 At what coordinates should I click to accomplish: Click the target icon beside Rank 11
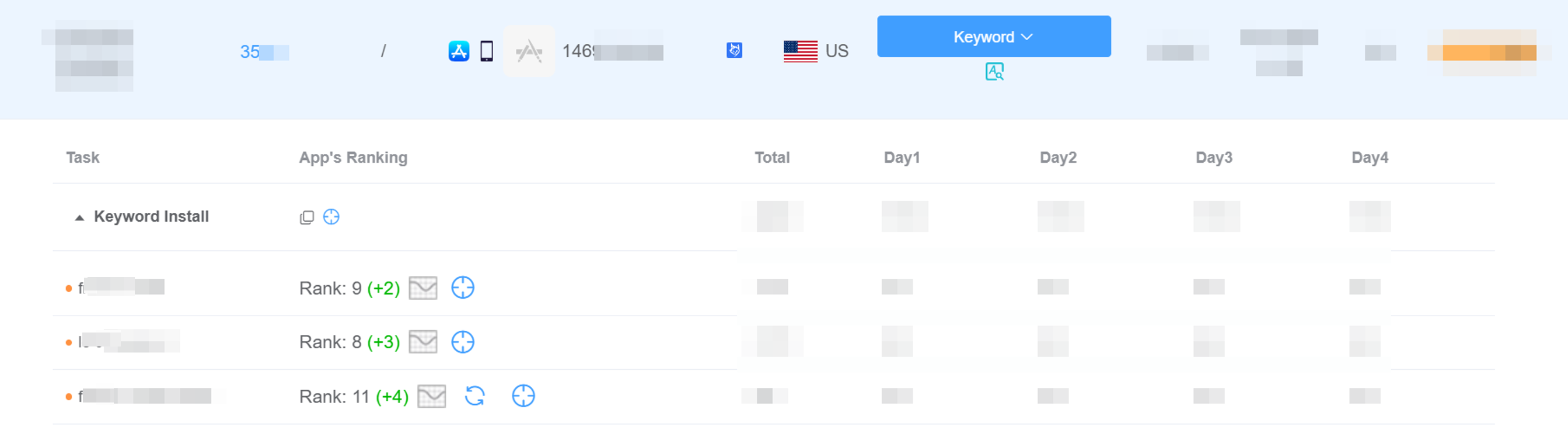pos(523,396)
